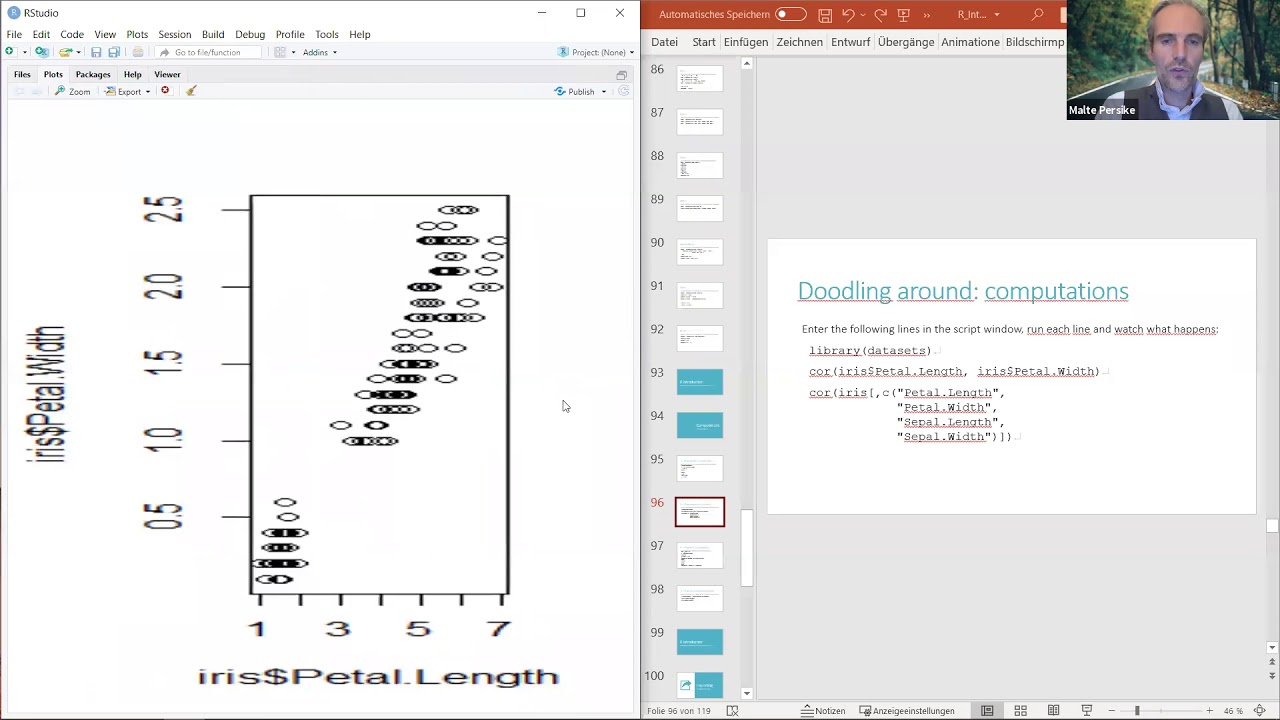Open Übergänge ribbon tab
The width and height of the screenshot is (1280, 720).
click(906, 42)
